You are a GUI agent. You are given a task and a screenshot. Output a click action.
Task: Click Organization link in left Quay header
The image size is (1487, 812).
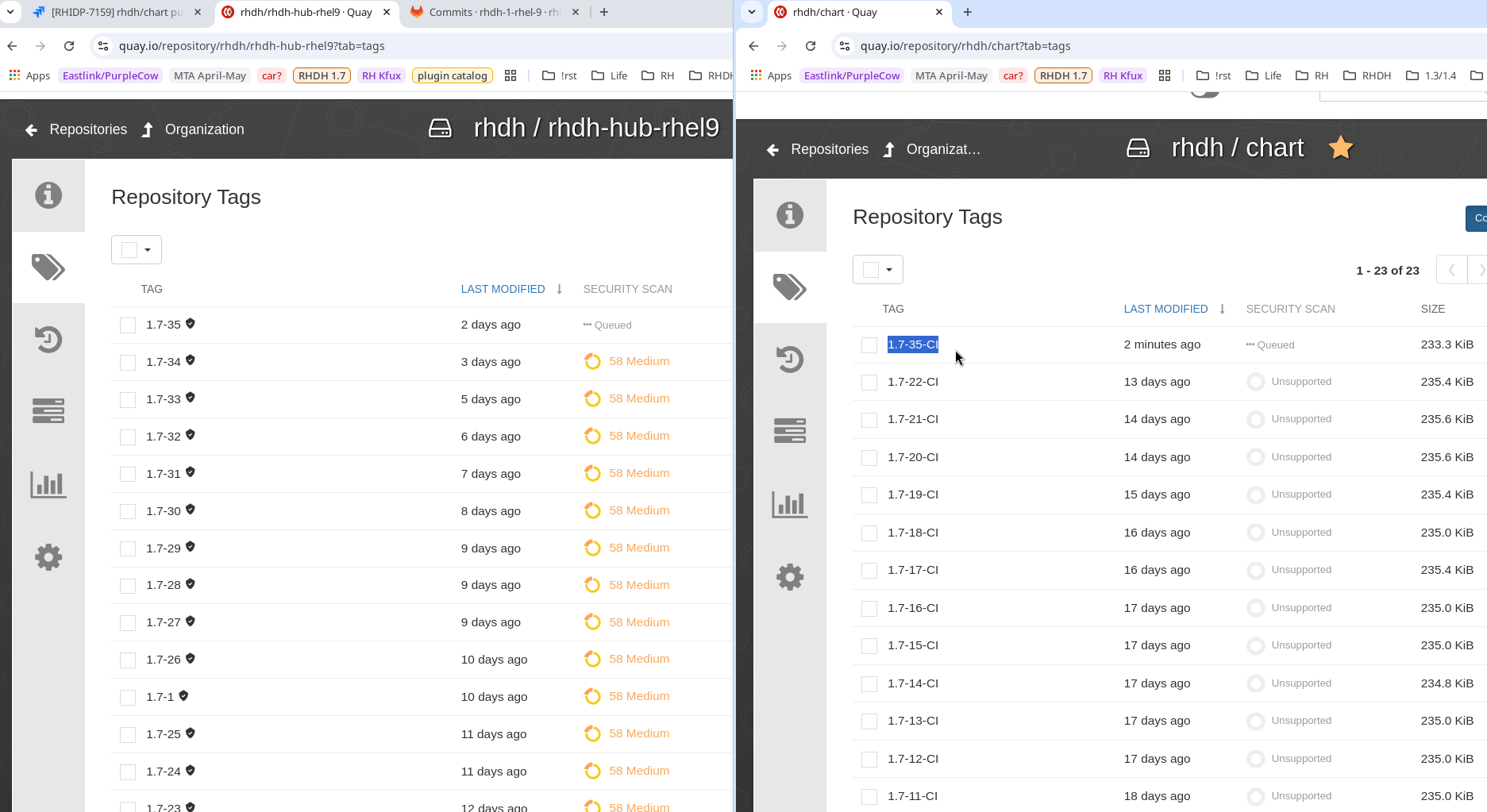coord(204,129)
